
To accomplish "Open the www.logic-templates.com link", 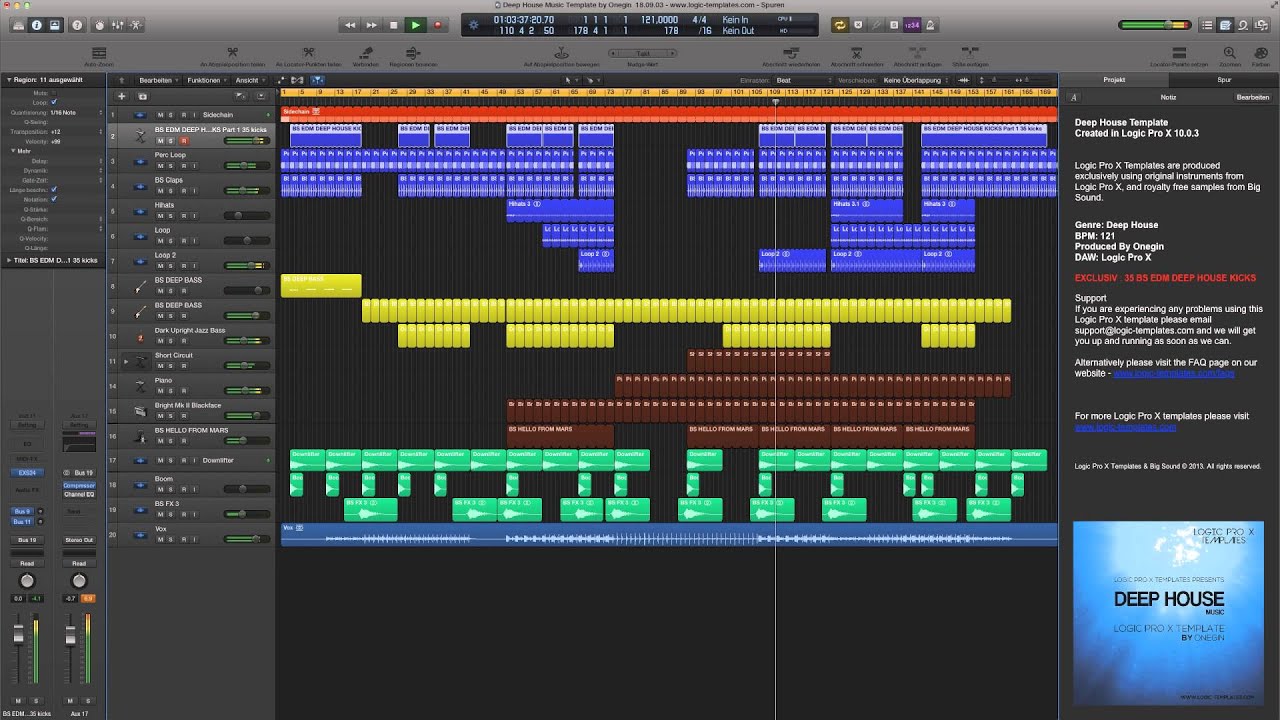I will tap(1125, 427).
